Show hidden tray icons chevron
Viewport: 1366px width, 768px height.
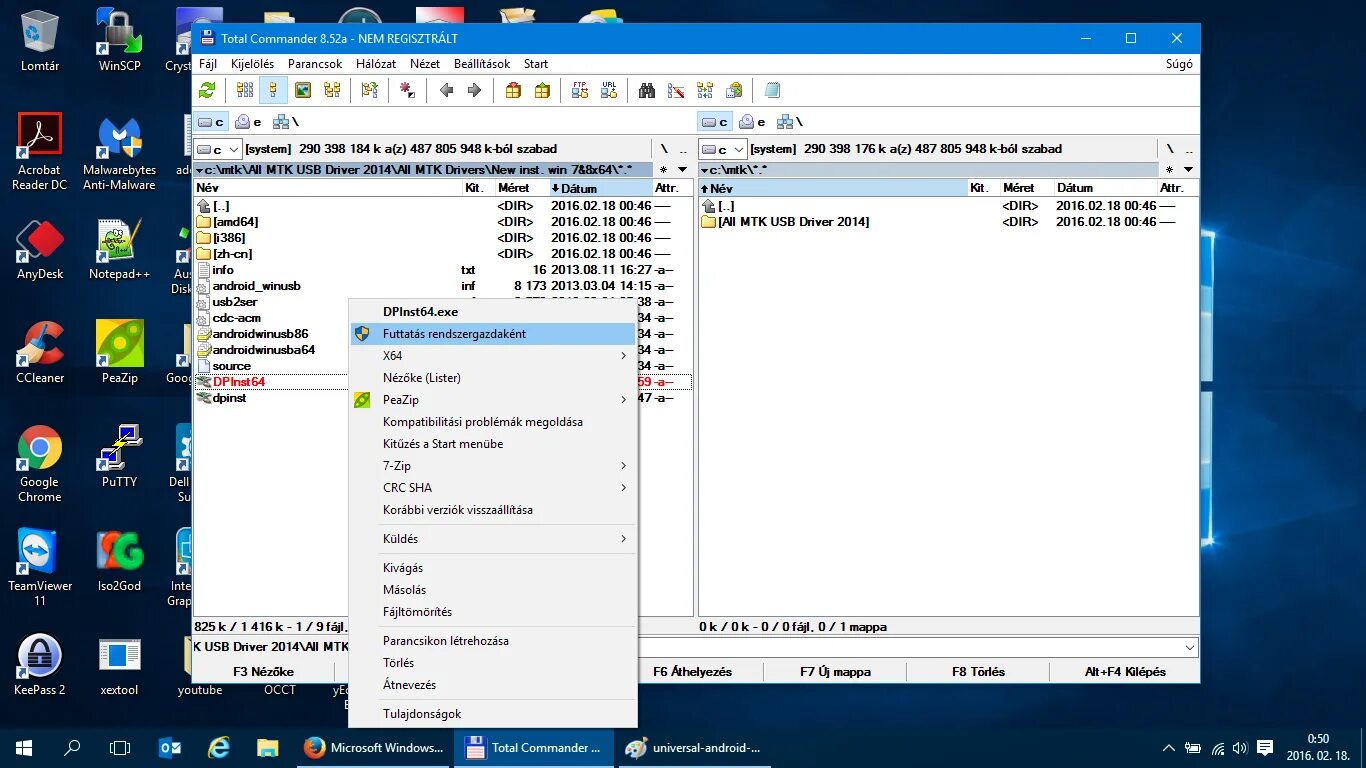(x=1169, y=747)
